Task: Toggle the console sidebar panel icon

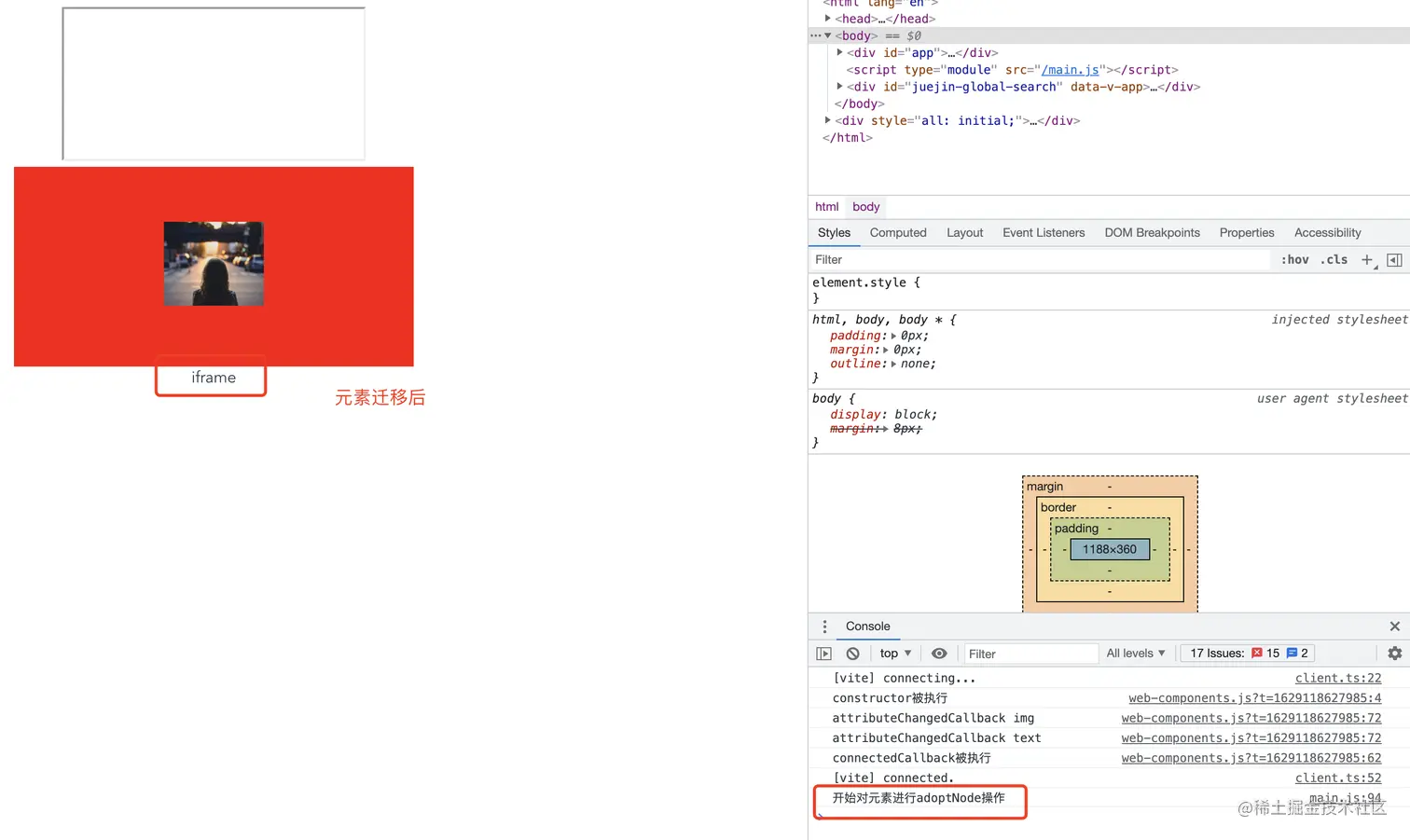Action: click(823, 654)
